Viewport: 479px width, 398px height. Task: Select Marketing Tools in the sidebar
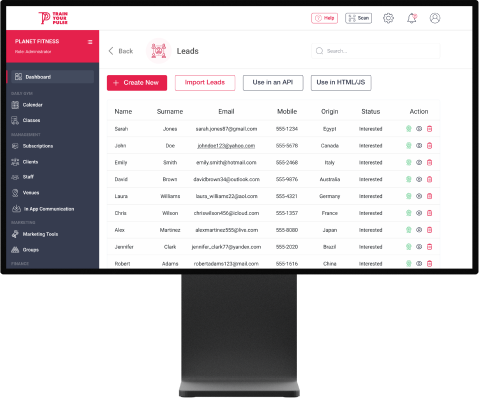coord(40,234)
